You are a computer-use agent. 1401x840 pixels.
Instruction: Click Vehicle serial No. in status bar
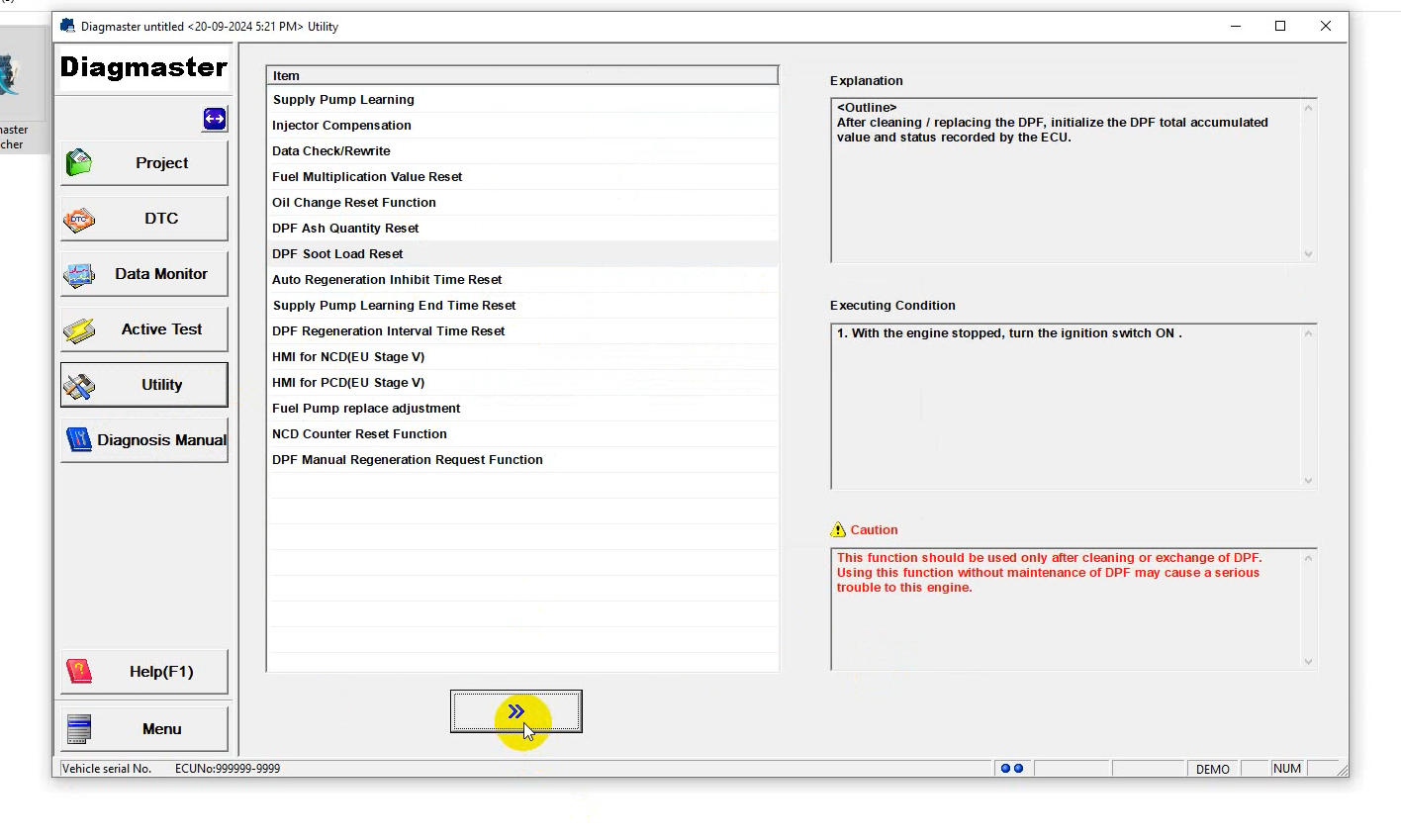coord(107,769)
